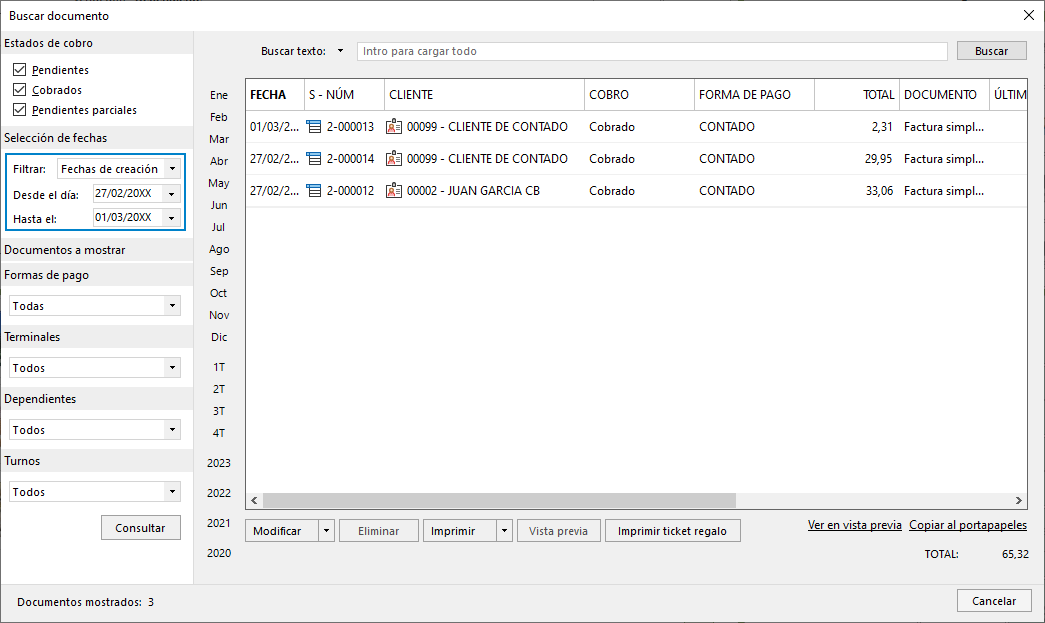This screenshot has height=623, width=1045.
Task: Expand the Formas de pago Todas dropdown
Action: click(x=172, y=306)
